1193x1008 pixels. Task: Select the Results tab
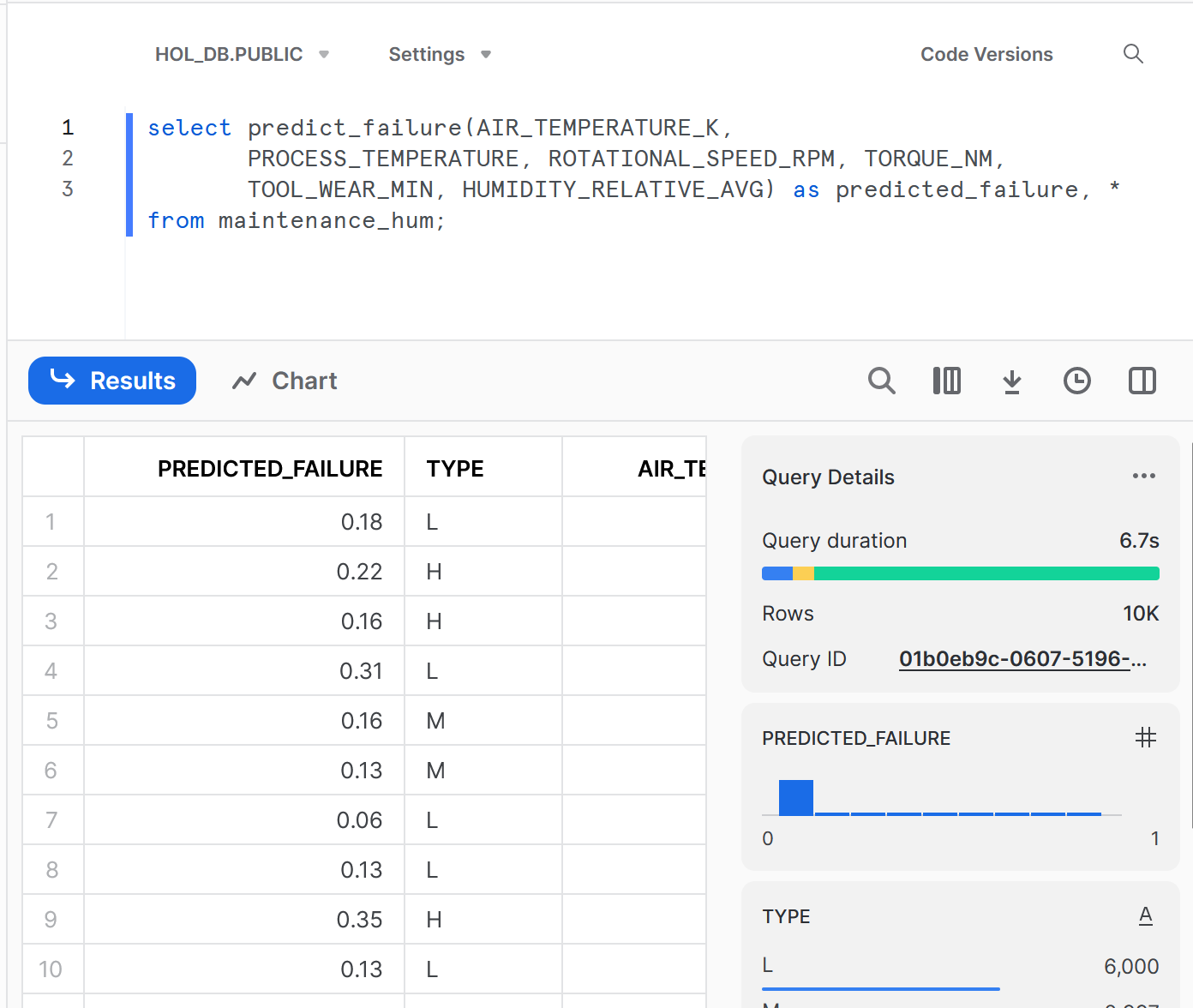[x=112, y=381]
